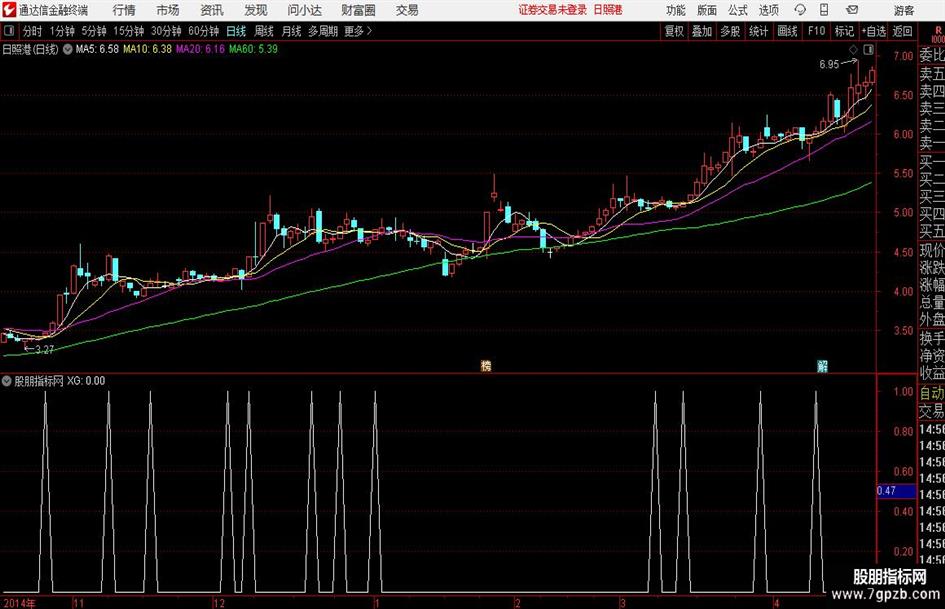The image size is (945, 609).
Task: Switch to the 月线 period tab
Action: pyautogui.click(x=291, y=31)
